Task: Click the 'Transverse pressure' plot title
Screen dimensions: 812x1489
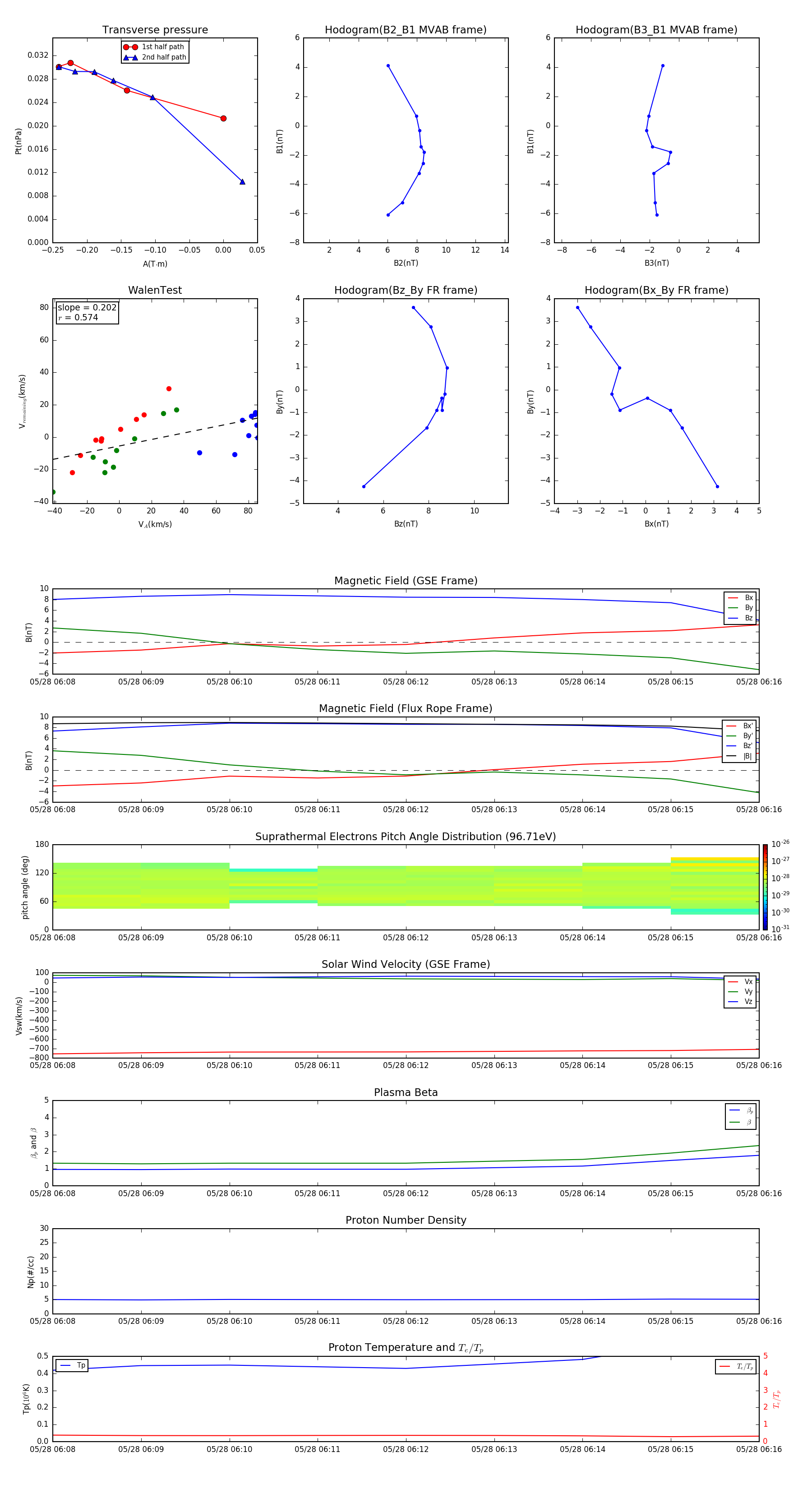Action: (x=155, y=30)
